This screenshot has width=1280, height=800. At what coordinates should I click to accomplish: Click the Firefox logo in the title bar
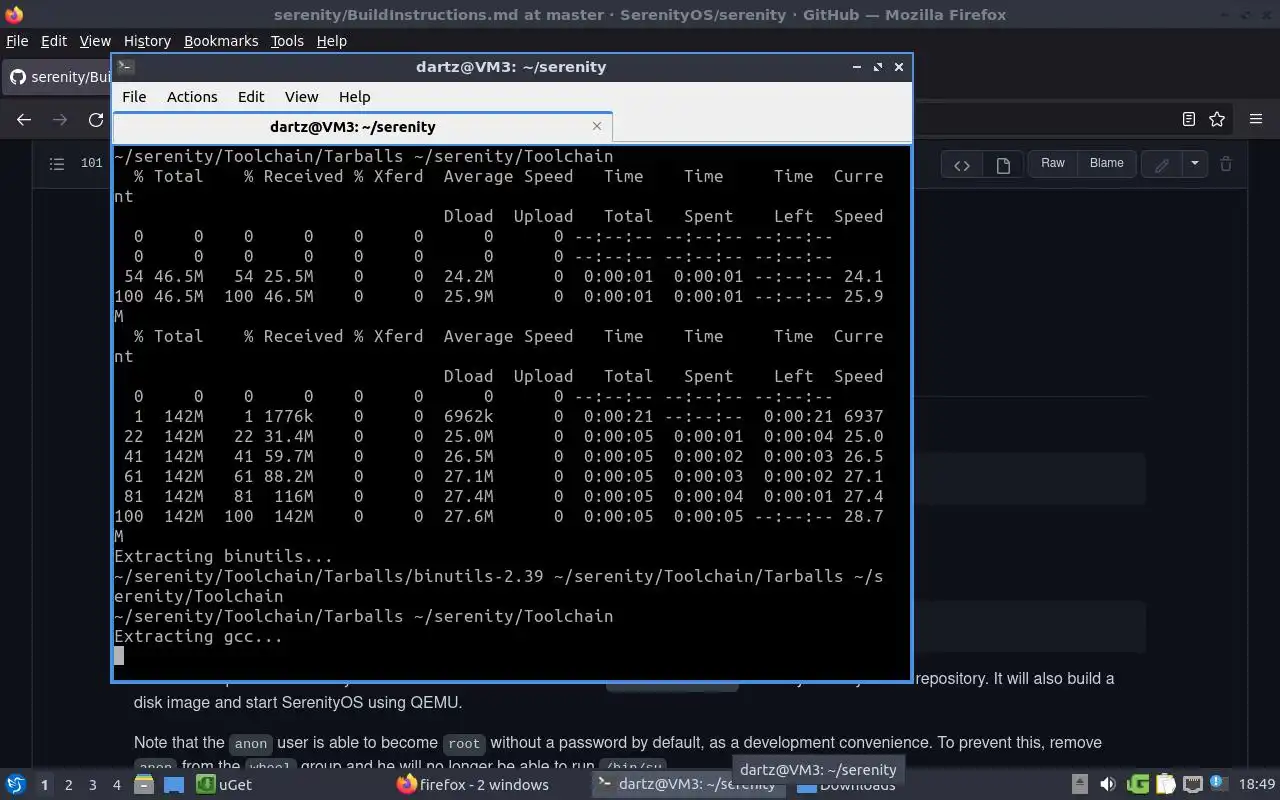coord(13,14)
